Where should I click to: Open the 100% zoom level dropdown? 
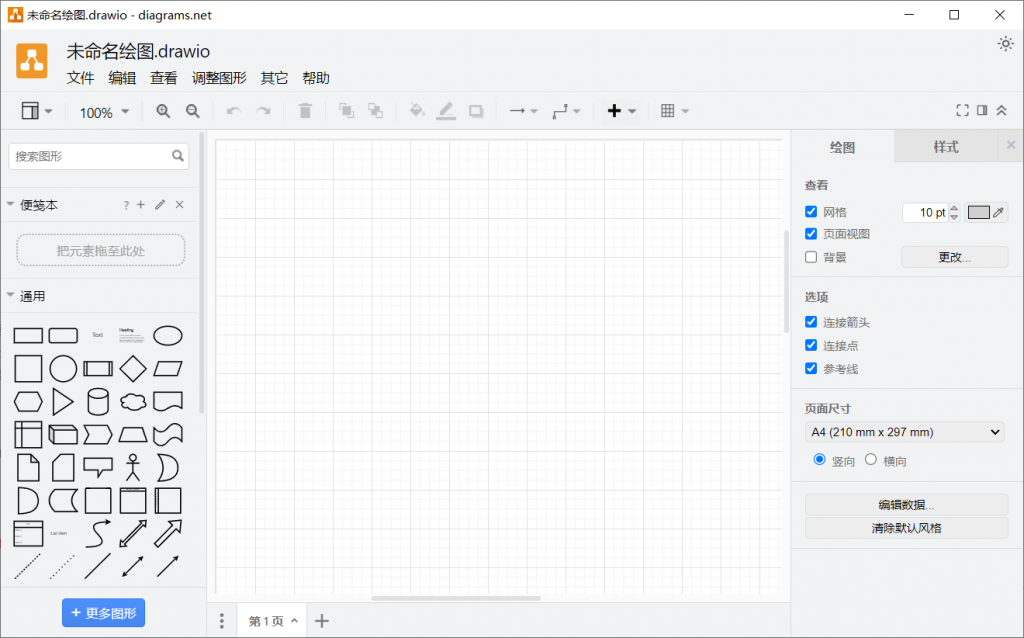click(104, 112)
